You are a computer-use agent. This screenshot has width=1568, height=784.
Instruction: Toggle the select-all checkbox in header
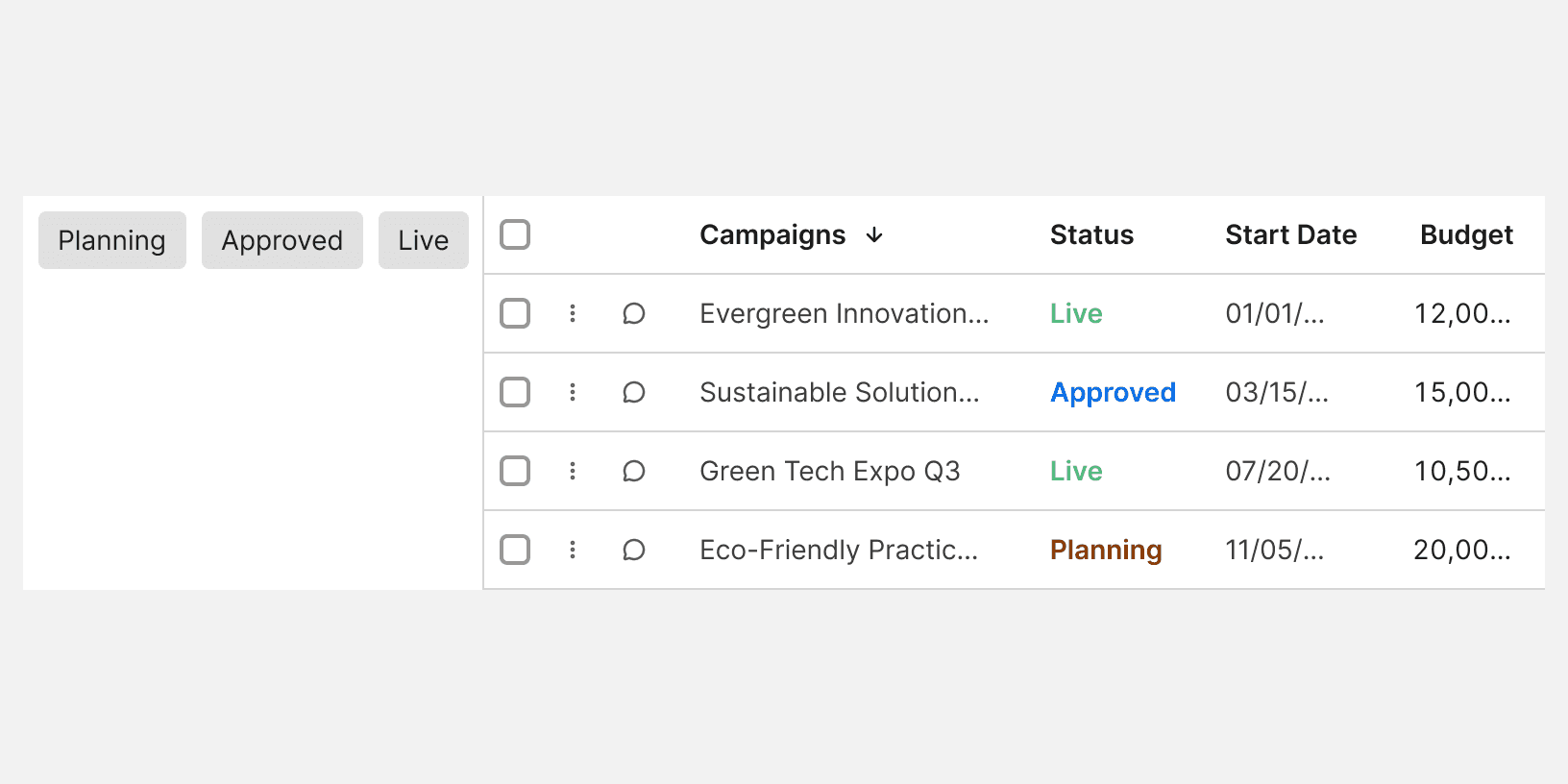515,234
